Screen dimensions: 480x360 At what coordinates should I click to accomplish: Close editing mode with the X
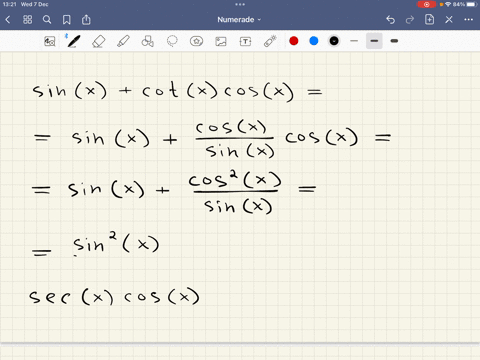[x=449, y=20]
